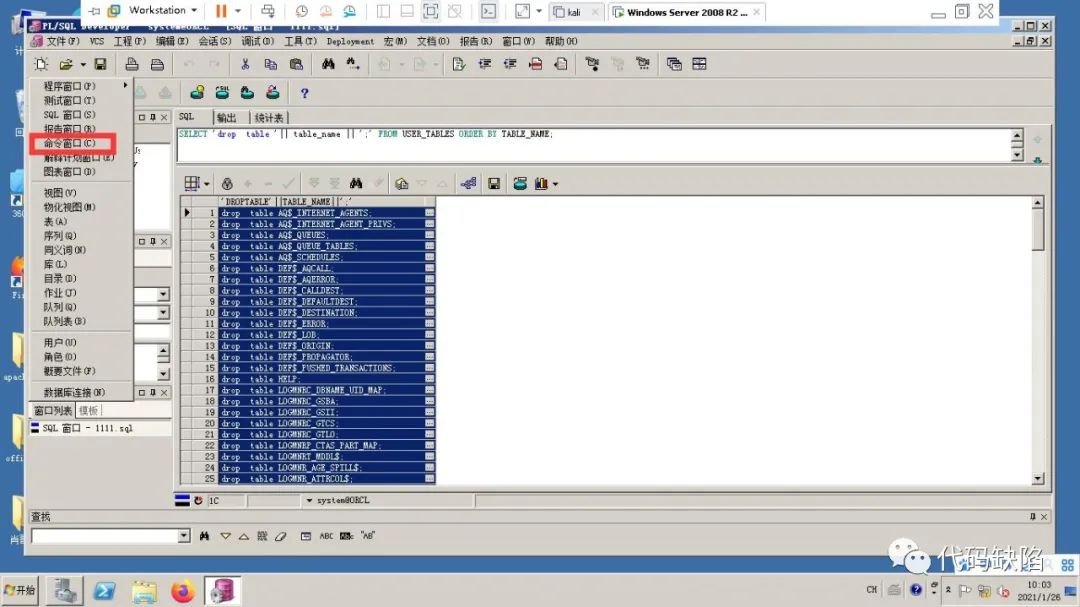This screenshot has width=1080, height=607.
Task: Expand the grid view dropdown in results toolbar
Action: (206, 184)
